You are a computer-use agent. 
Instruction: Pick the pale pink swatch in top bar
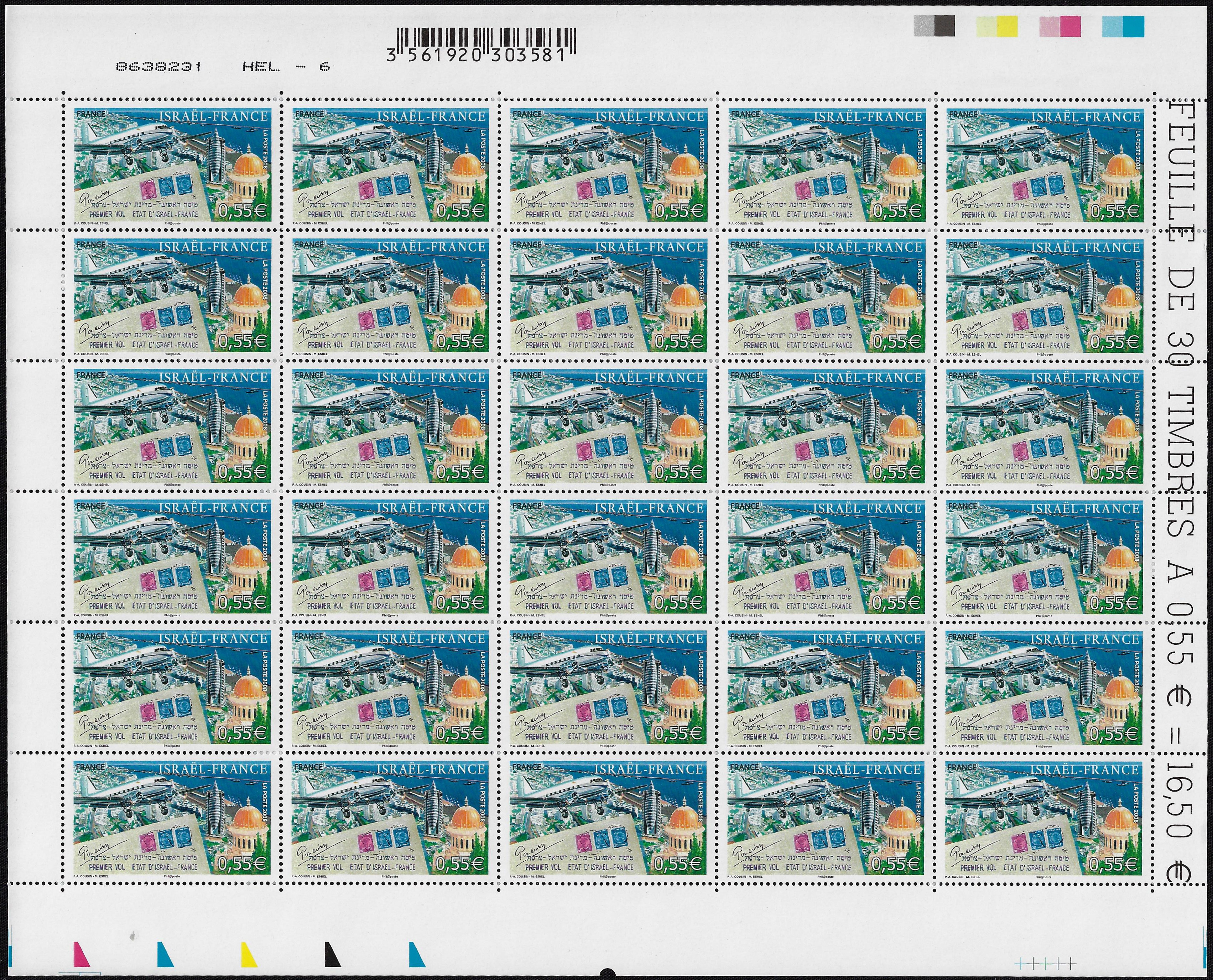tap(1050, 26)
